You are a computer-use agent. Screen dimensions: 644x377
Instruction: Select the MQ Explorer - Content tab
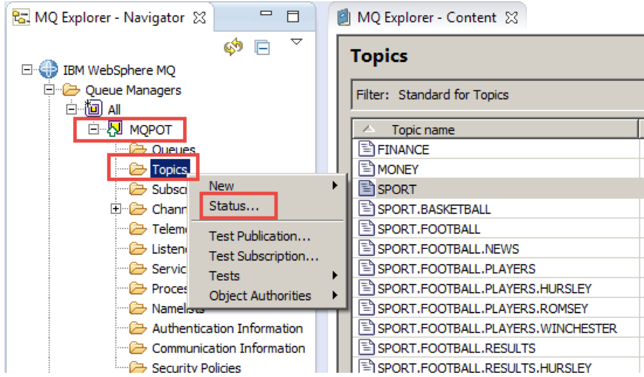[x=428, y=17]
